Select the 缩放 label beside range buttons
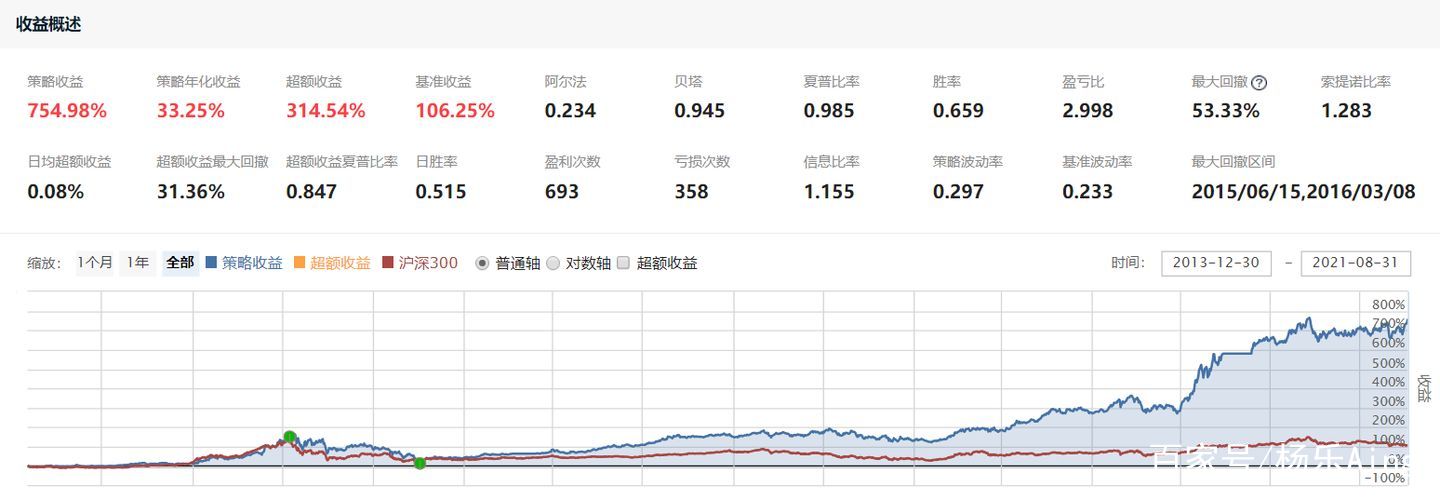 coord(45,263)
